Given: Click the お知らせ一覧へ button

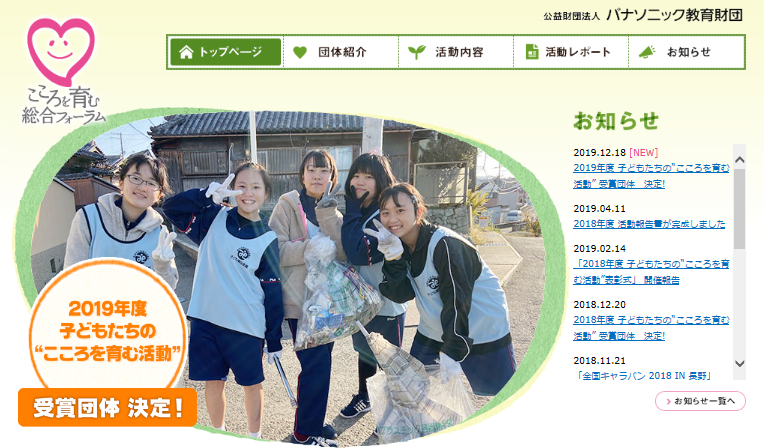Looking at the screenshot, I should [x=700, y=401].
